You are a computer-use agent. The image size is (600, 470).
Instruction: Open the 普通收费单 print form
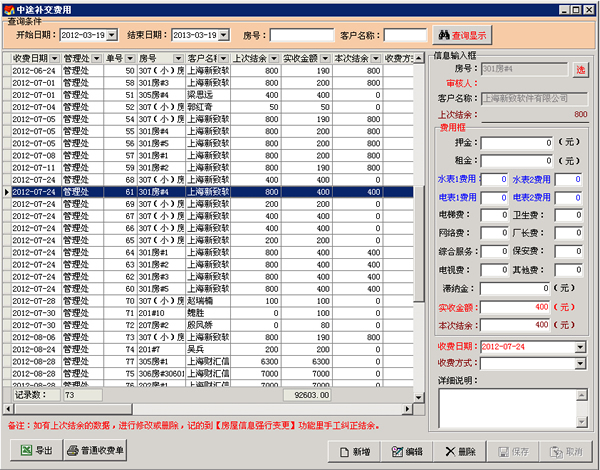pos(97,451)
